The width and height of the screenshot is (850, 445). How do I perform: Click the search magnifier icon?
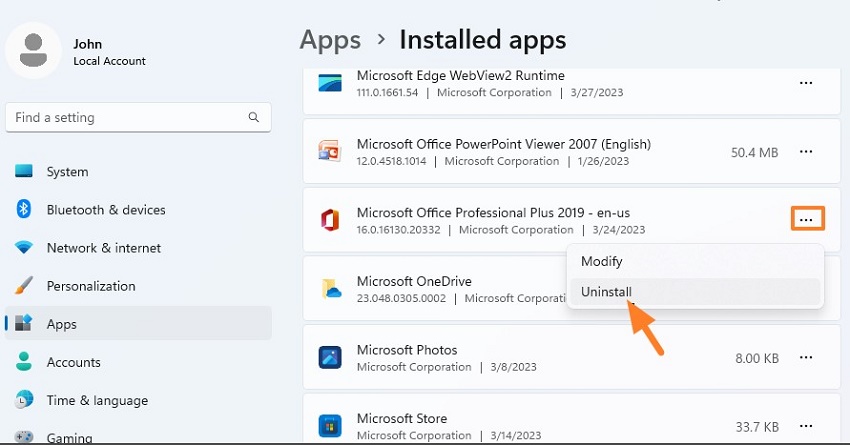click(x=254, y=118)
